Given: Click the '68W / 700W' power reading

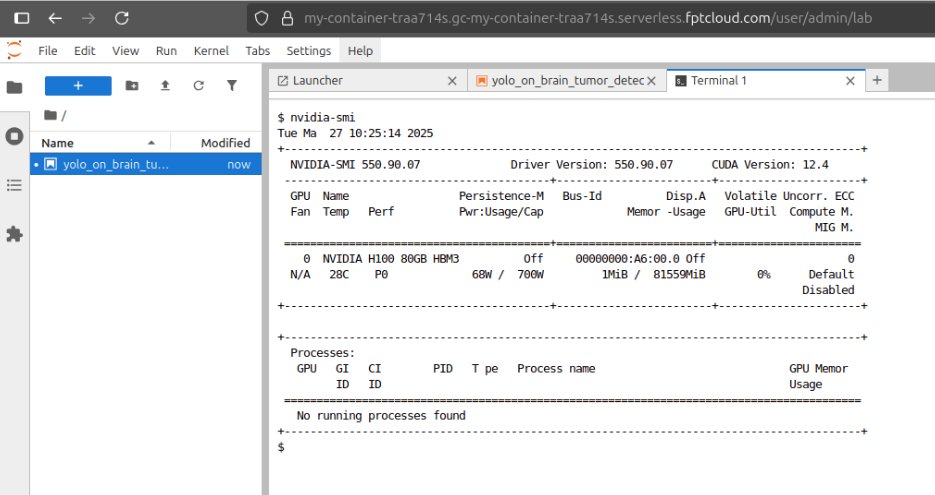Looking at the screenshot, I should (507, 274).
